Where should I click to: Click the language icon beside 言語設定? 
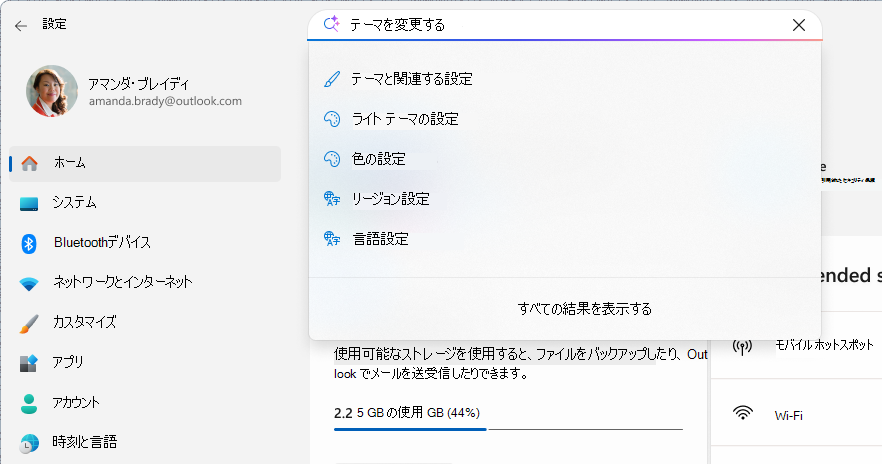(x=332, y=239)
